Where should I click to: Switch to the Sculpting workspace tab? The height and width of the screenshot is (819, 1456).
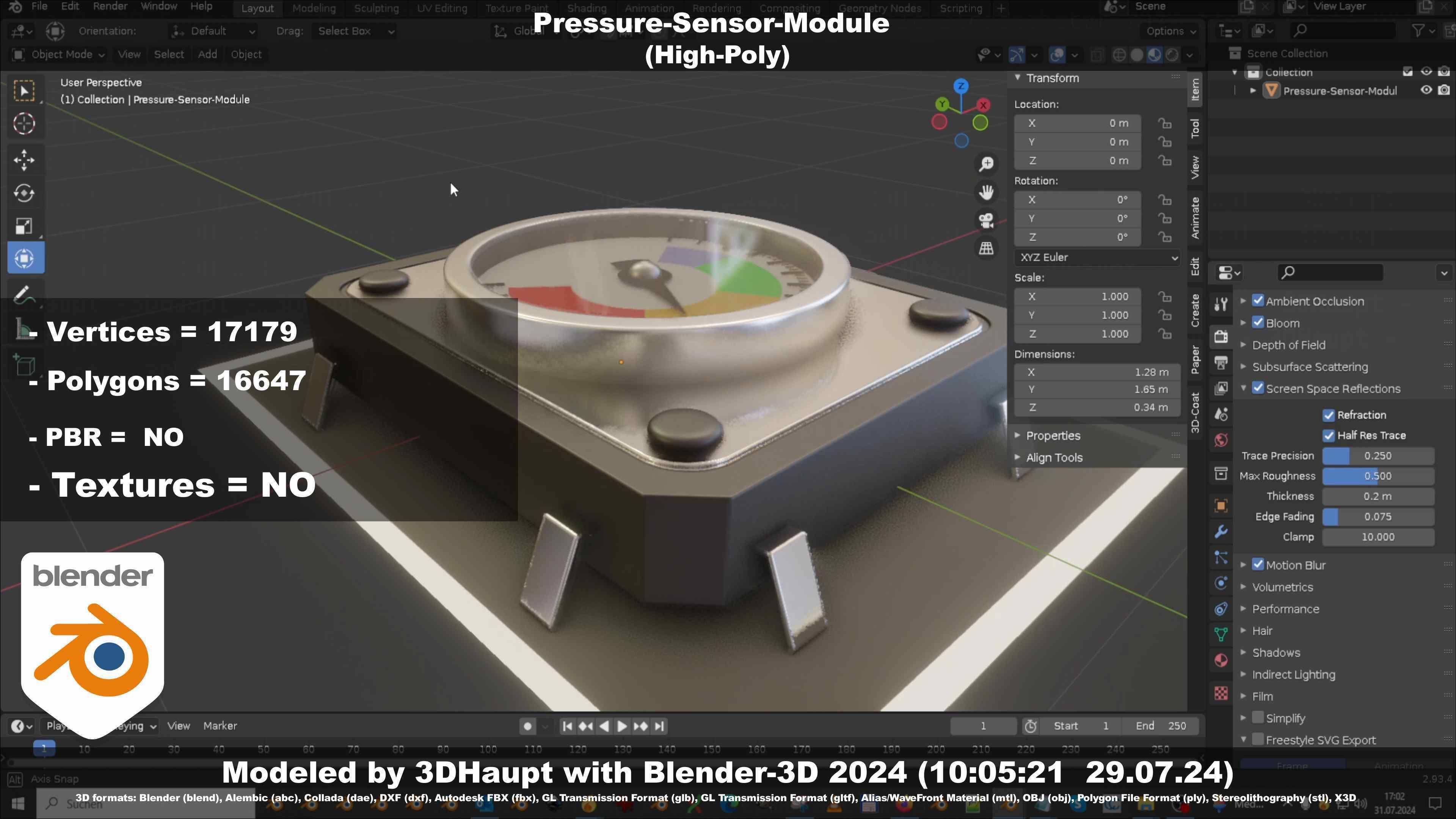tap(377, 8)
